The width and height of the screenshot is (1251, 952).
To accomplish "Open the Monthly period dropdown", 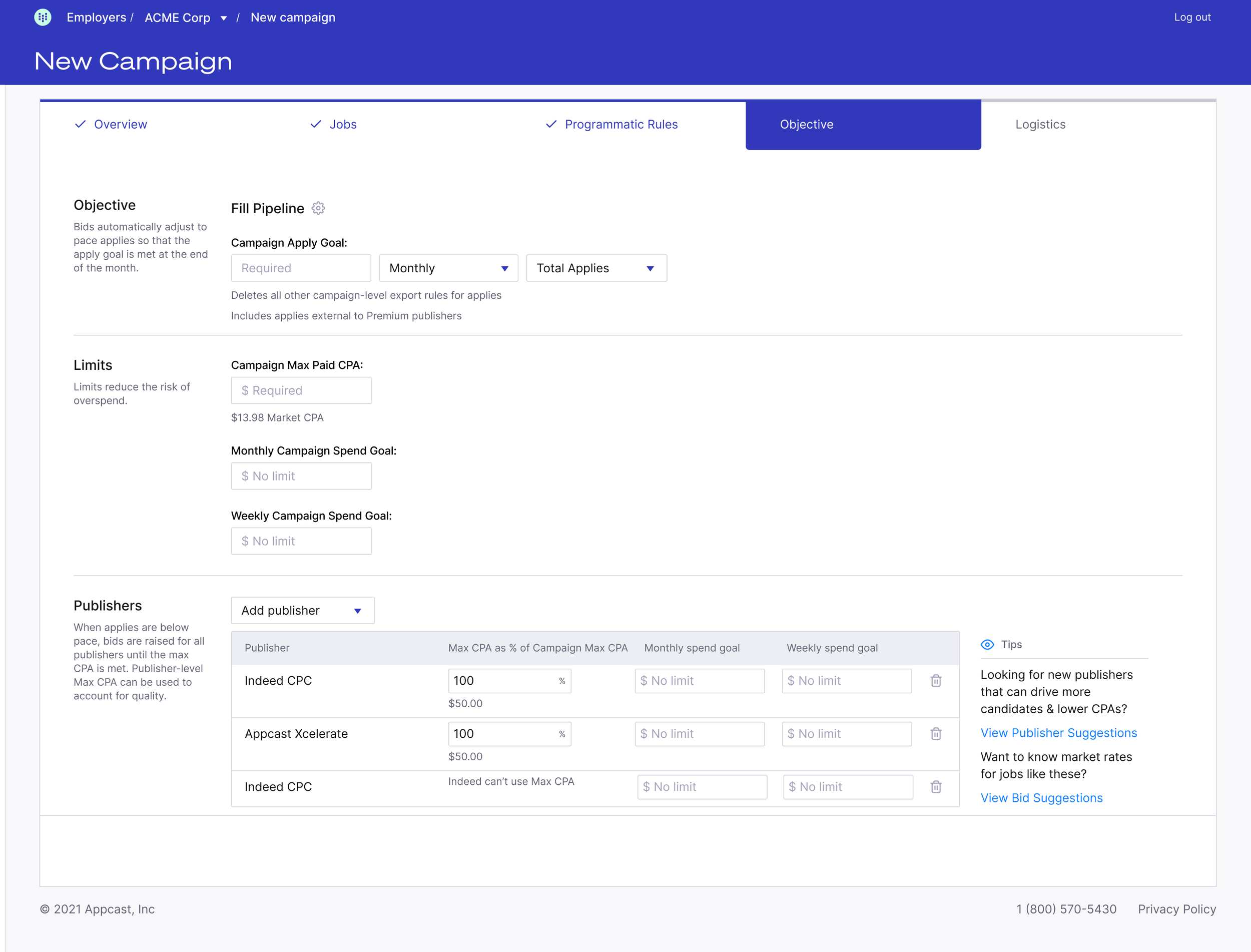I will (x=448, y=268).
